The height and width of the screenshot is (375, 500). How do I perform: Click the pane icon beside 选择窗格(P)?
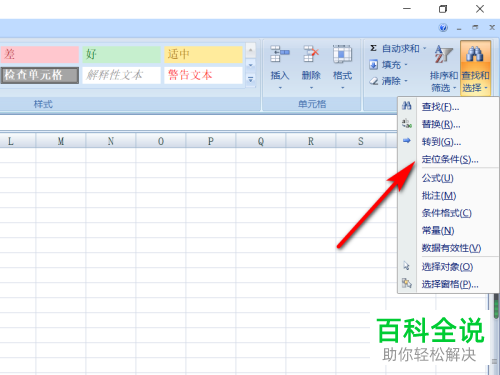407,283
